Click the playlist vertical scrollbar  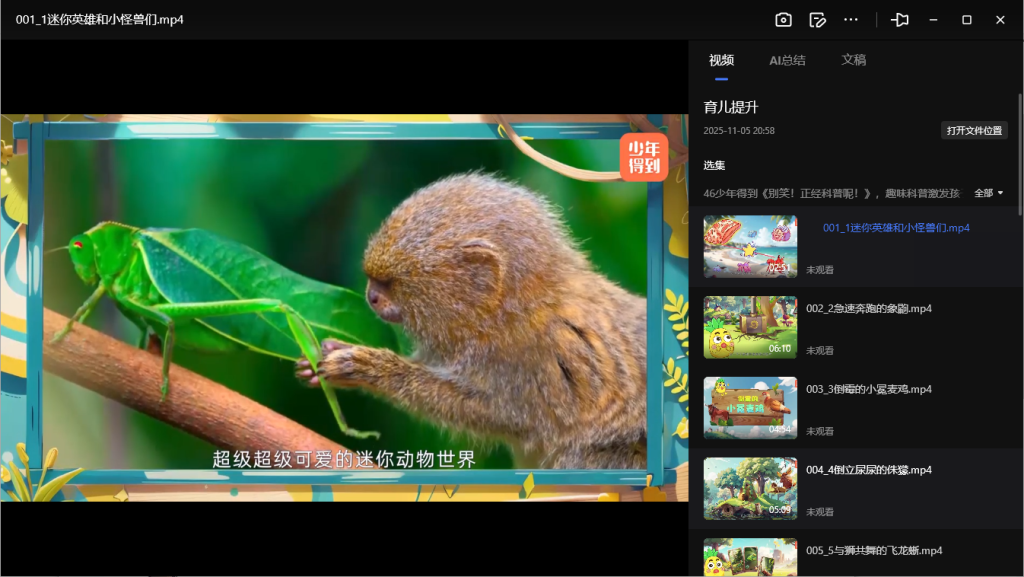point(1019,150)
